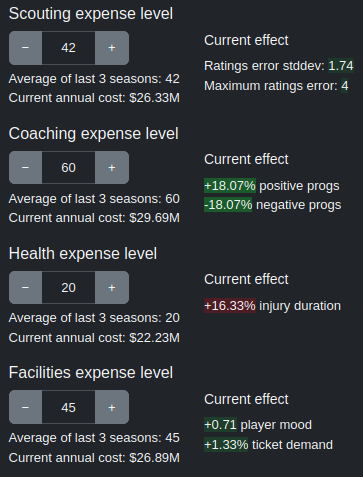Increase the Facilities expense level

[112, 407]
